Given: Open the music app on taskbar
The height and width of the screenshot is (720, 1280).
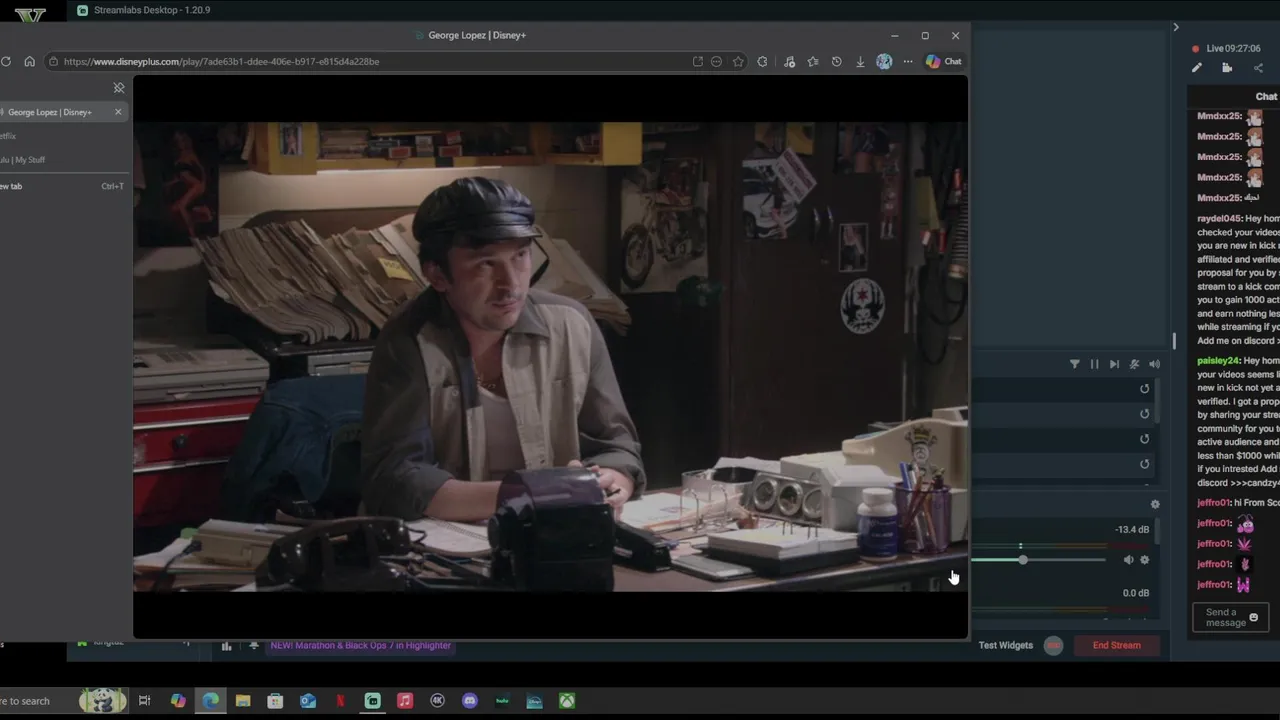Looking at the screenshot, I should pyautogui.click(x=405, y=701).
